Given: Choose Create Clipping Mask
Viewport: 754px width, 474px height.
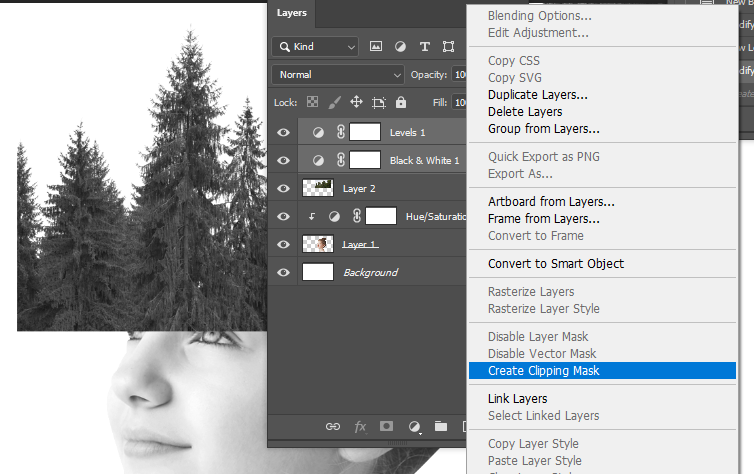Looking at the screenshot, I should tap(602, 371).
